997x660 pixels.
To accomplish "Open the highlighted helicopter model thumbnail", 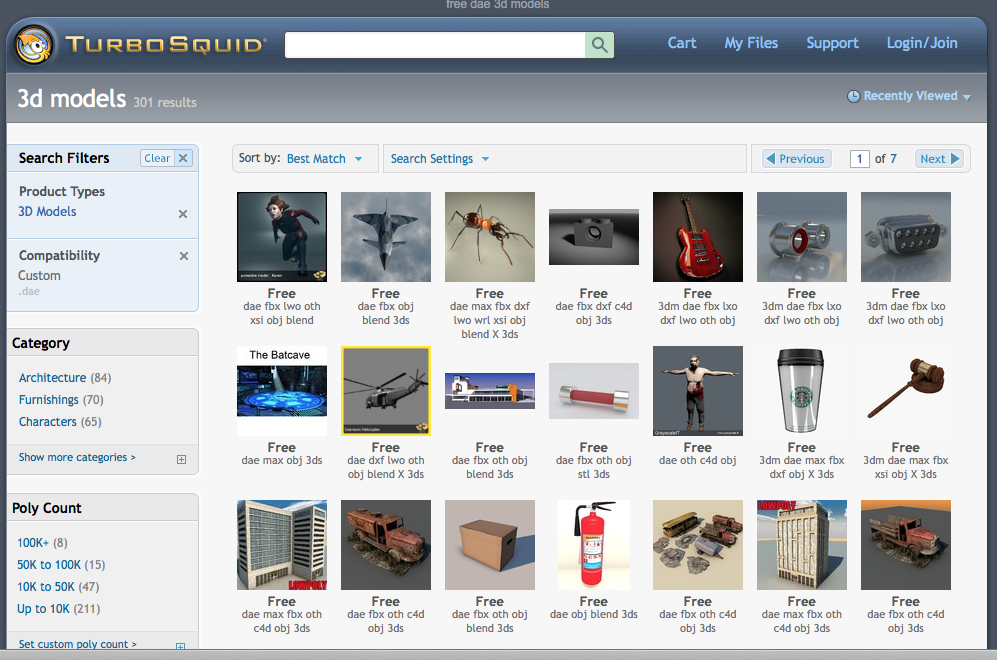I will tap(385, 390).
